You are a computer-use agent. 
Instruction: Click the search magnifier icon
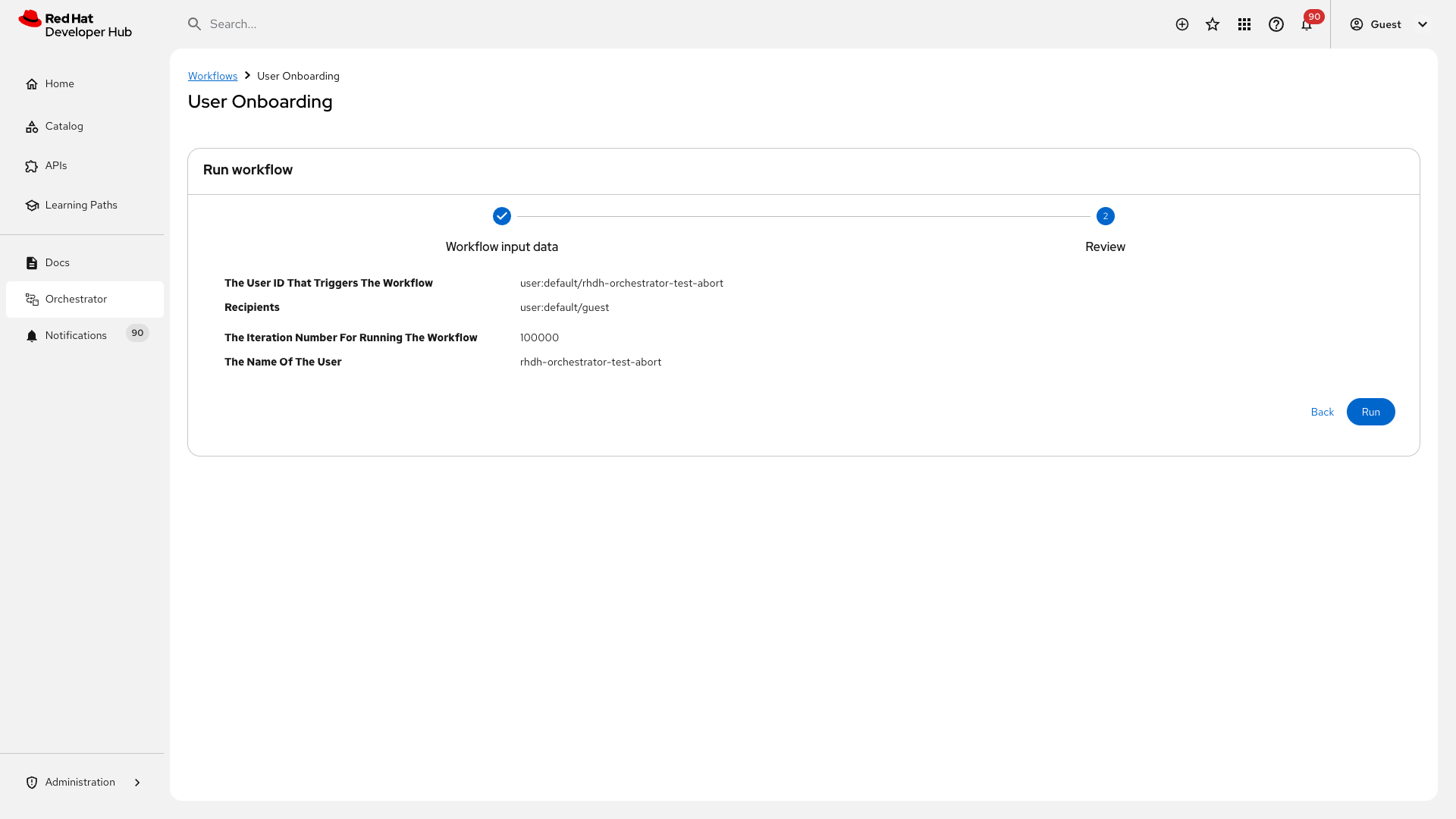[195, 24]
